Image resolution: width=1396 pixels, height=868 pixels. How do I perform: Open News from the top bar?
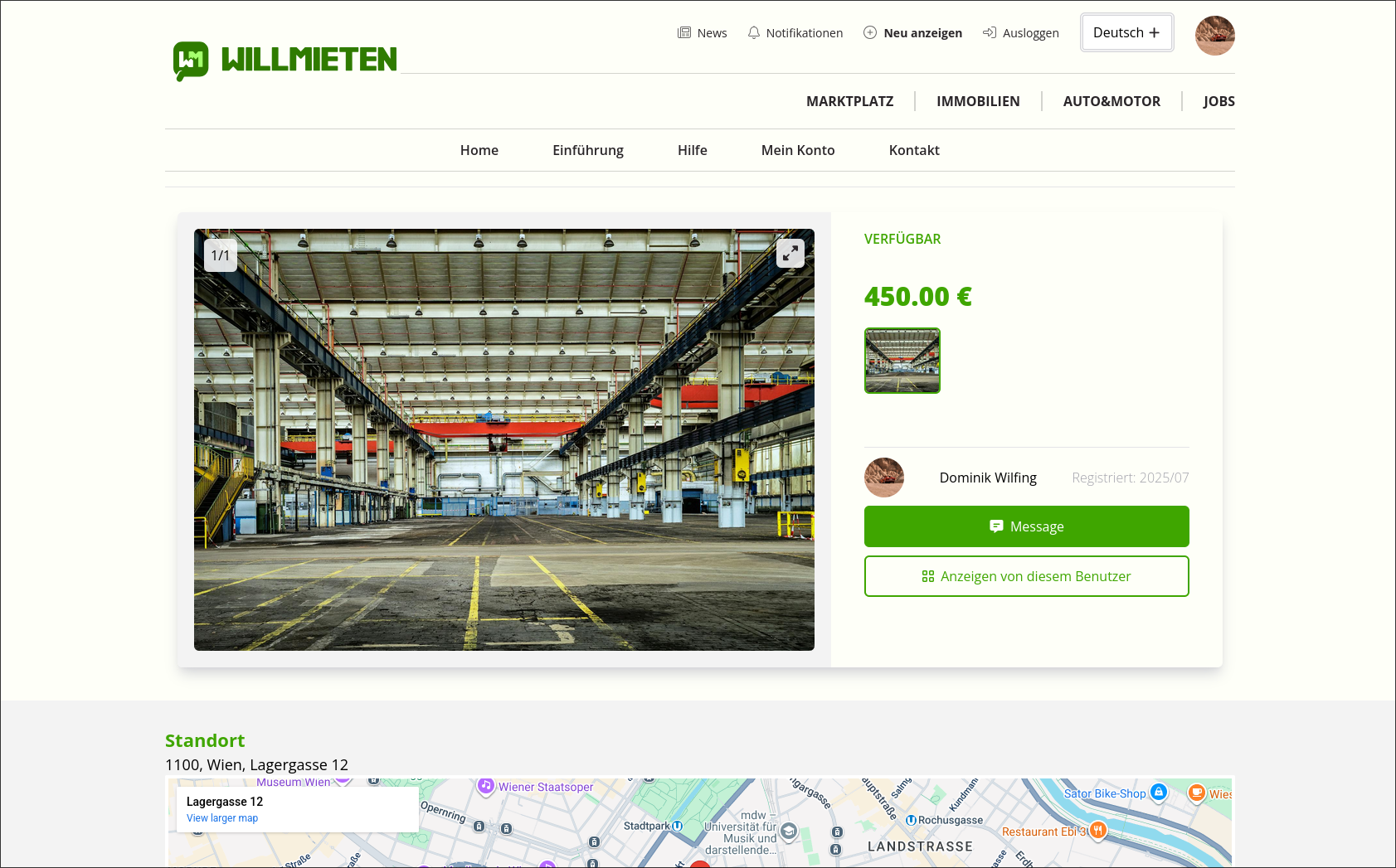[703, 33]
